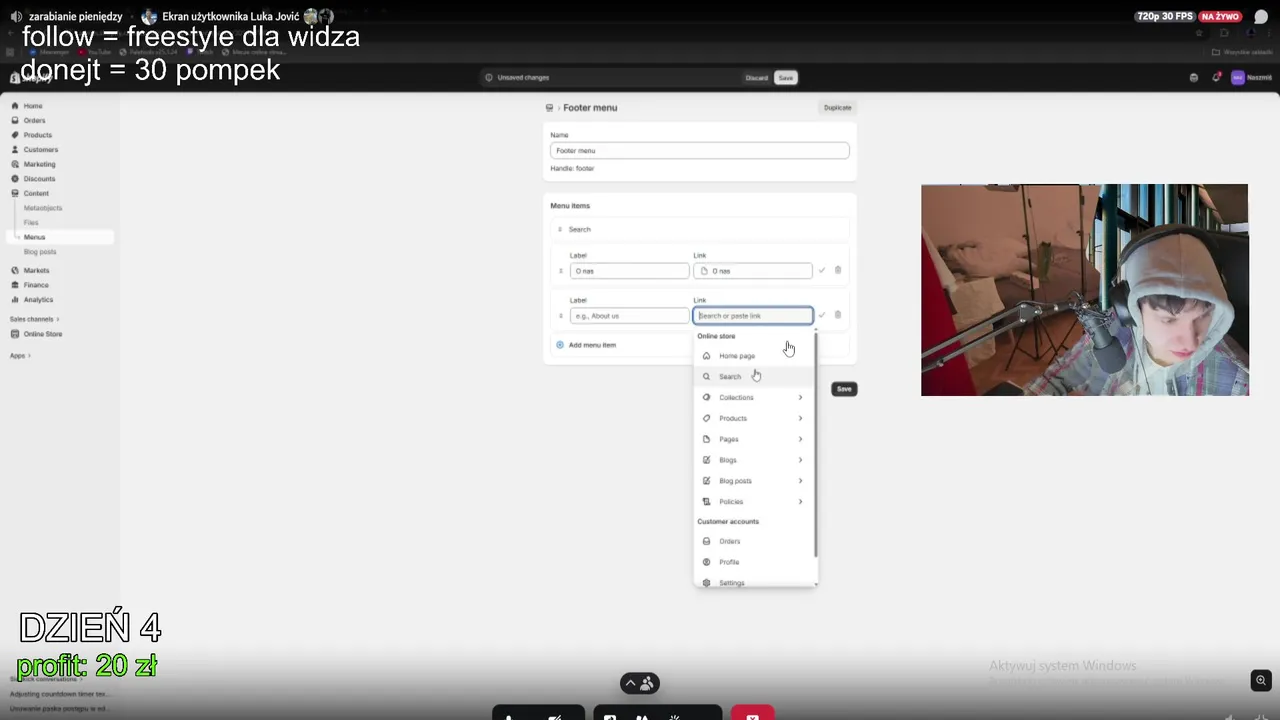Click Discard in the unsaved changes bar
The image size is (1280, 720).
pos(757,78)
